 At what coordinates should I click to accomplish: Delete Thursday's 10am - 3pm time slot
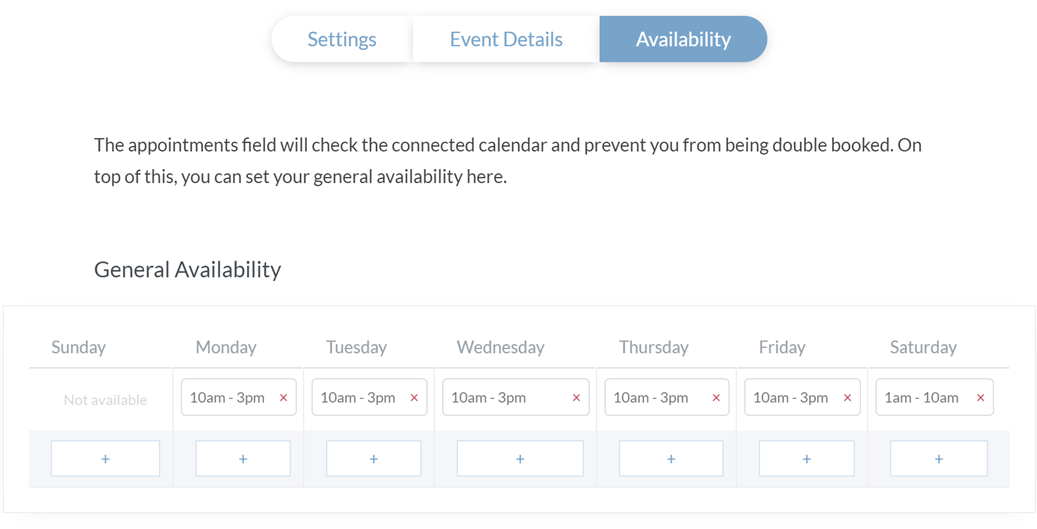click(716, 398)
